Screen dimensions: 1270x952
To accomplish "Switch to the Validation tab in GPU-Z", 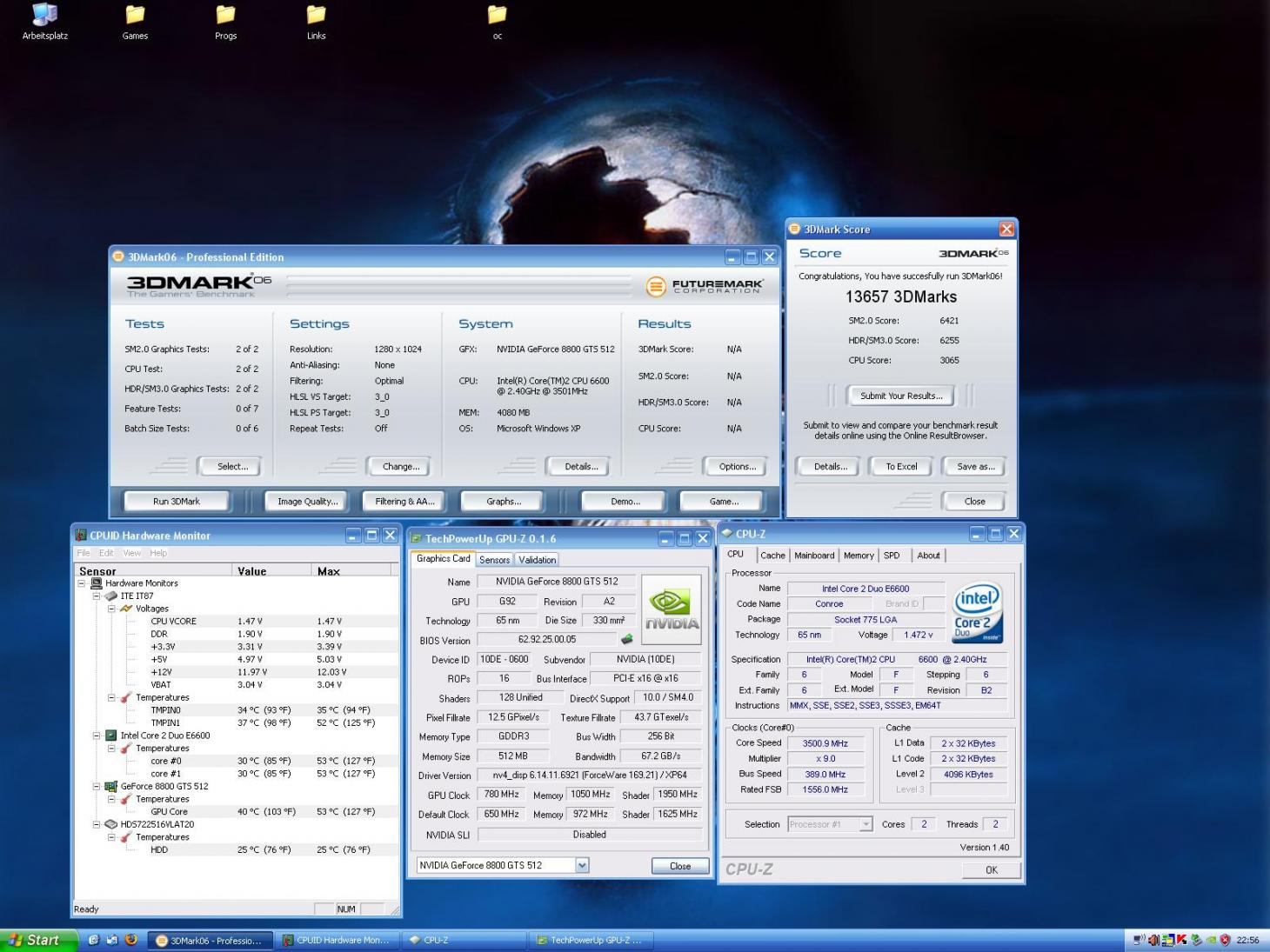I will [537, 560].
